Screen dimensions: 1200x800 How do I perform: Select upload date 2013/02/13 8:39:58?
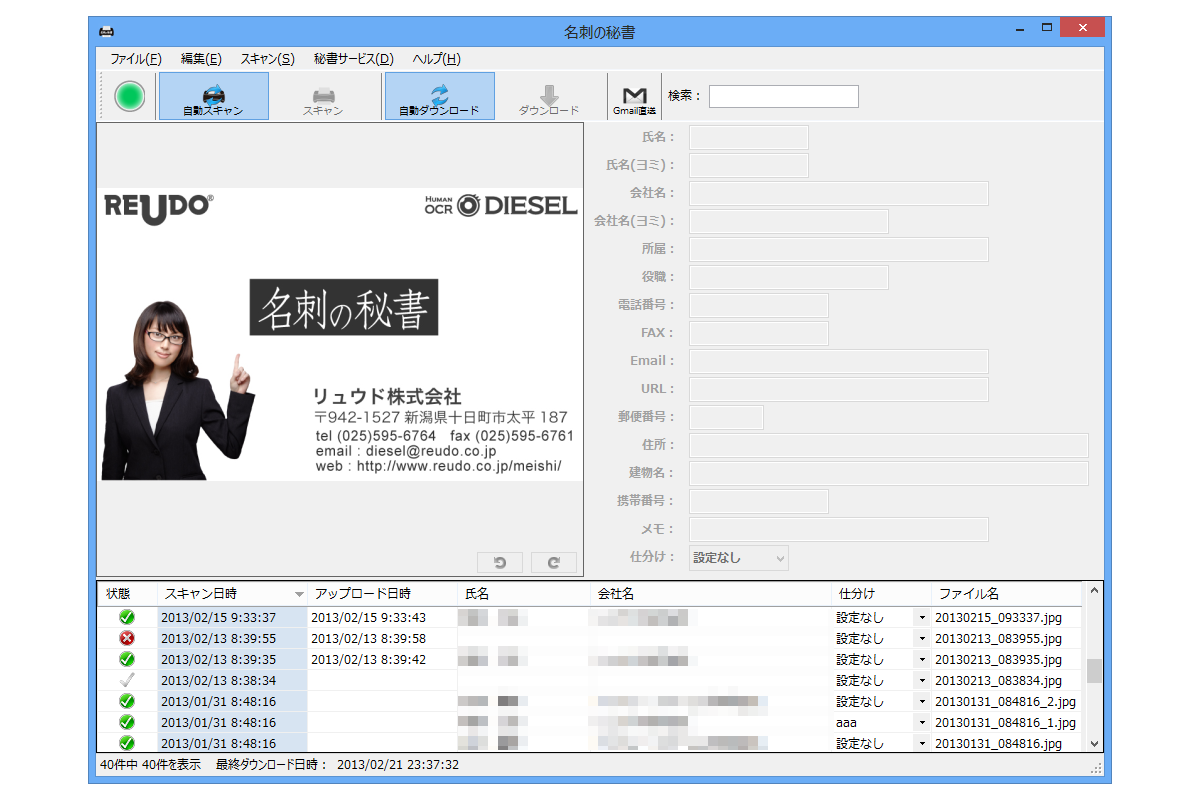(x=368, y=638)
